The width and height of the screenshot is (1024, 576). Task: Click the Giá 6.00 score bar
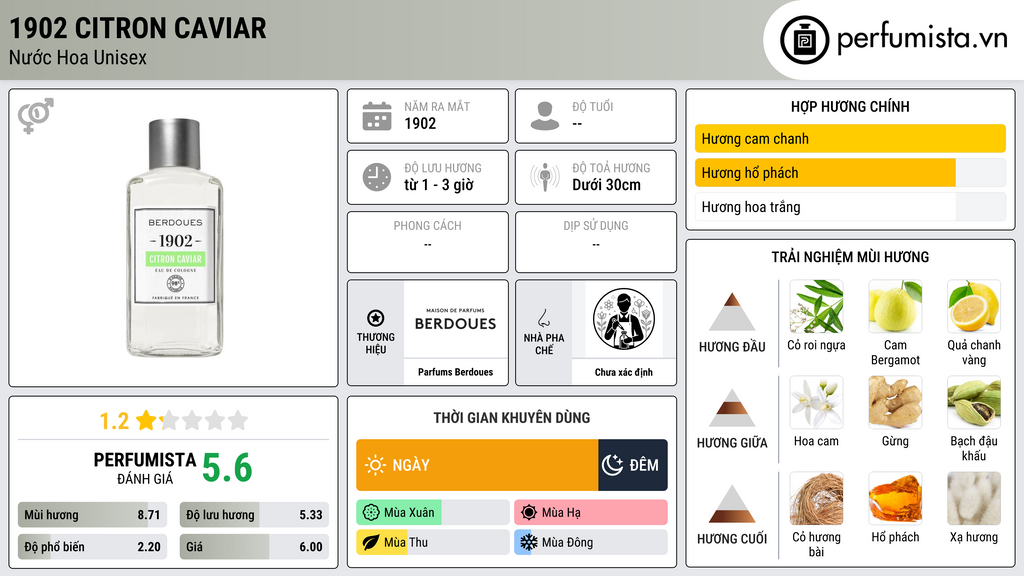point(254,547)
